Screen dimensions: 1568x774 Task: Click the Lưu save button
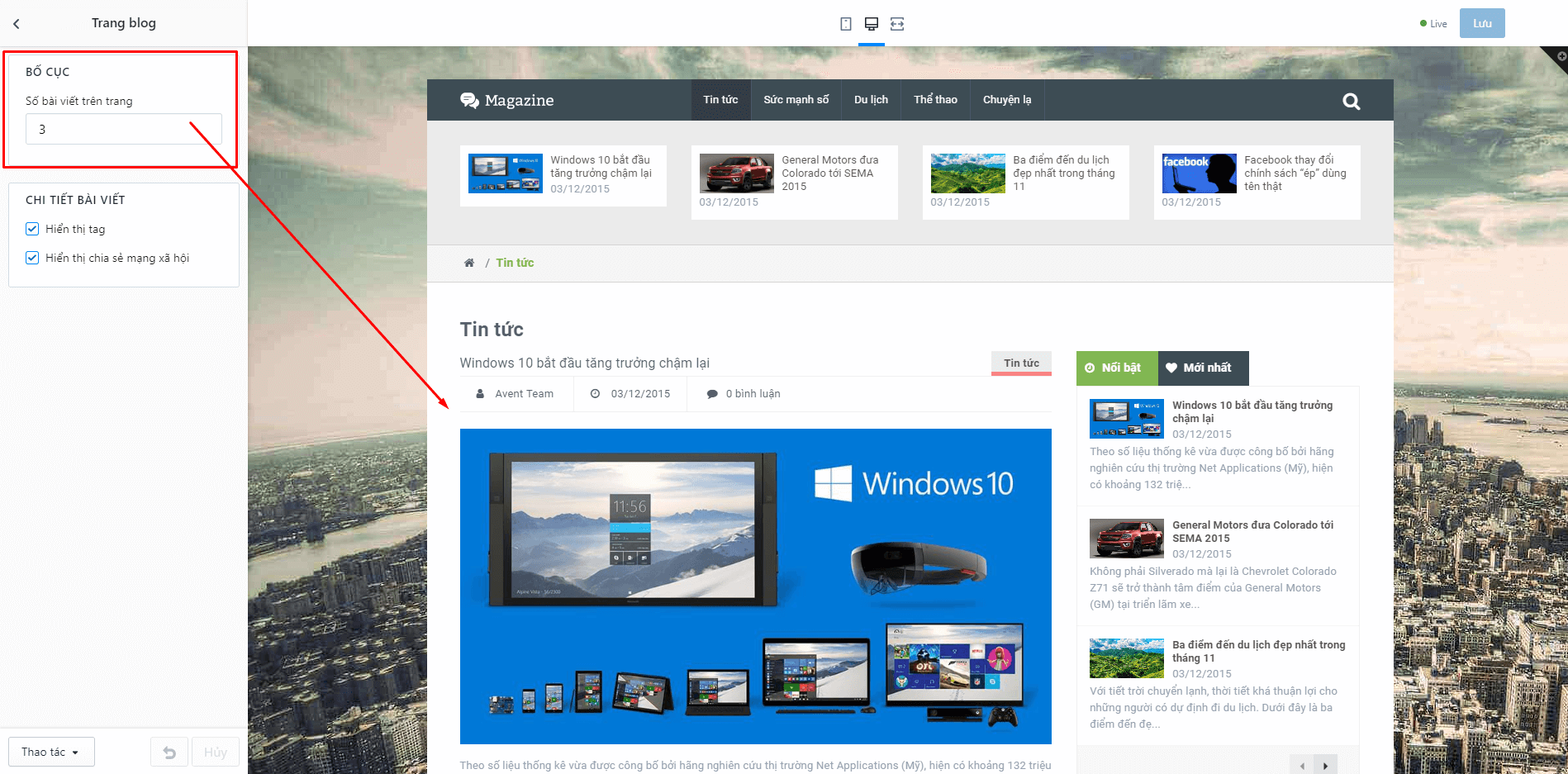coord(1482,23)
